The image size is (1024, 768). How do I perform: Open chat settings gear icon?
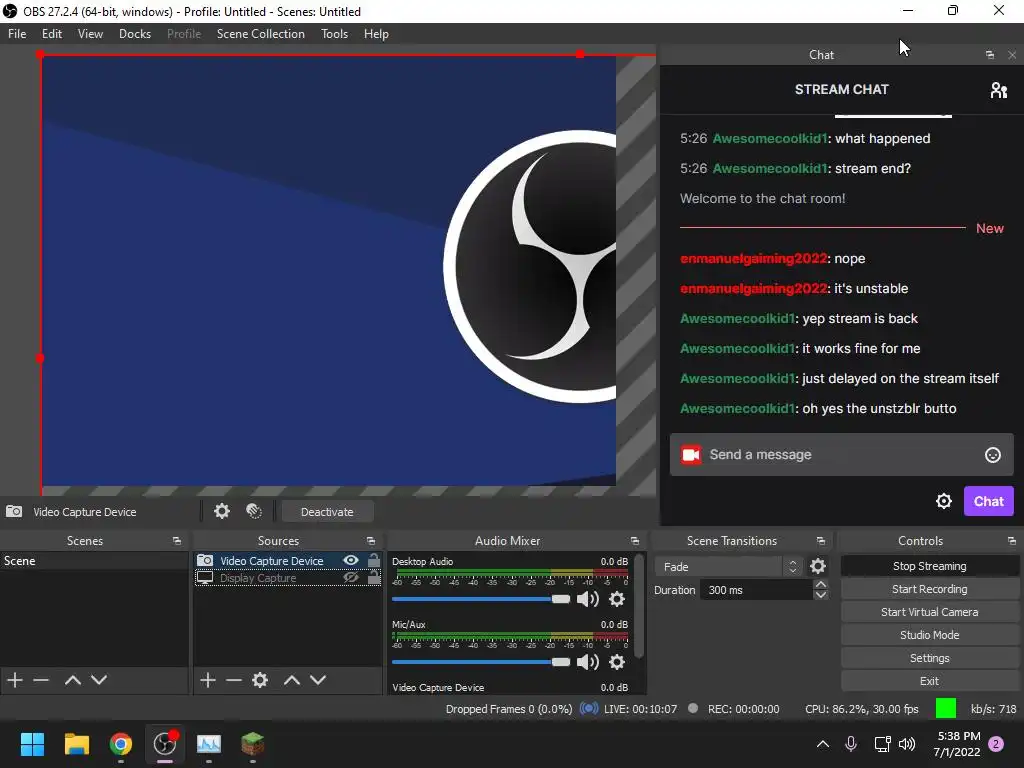click(944, 501)
